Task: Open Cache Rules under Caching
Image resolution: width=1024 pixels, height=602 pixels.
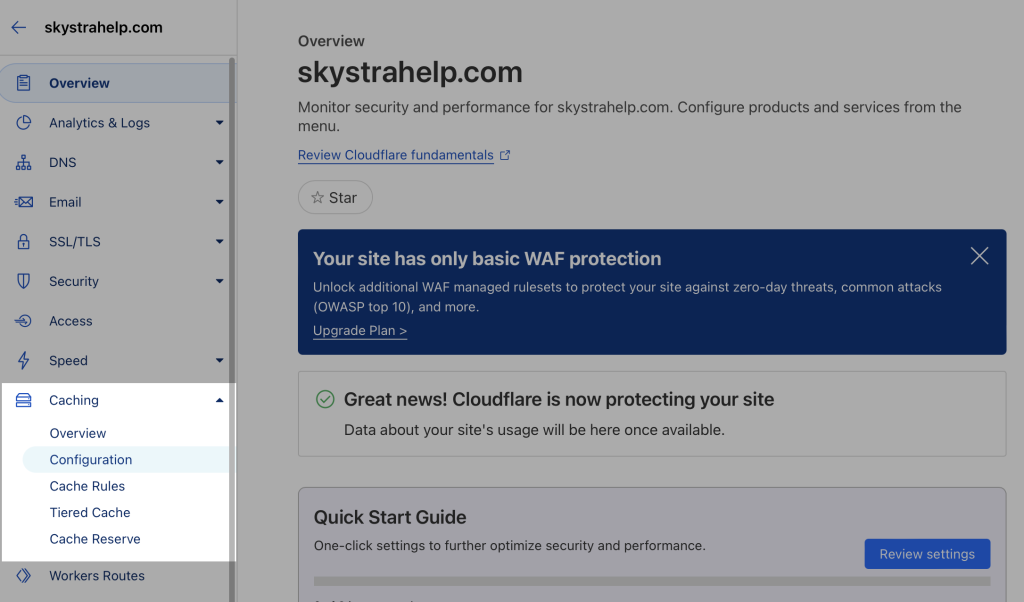Action: [87, 486]
